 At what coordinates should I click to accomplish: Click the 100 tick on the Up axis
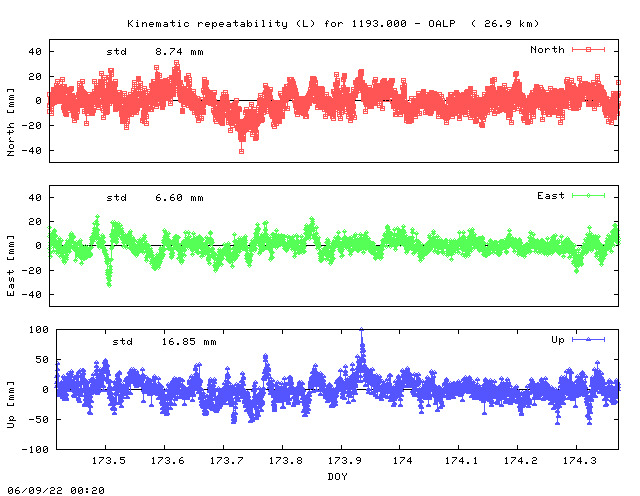coord(39,330)
